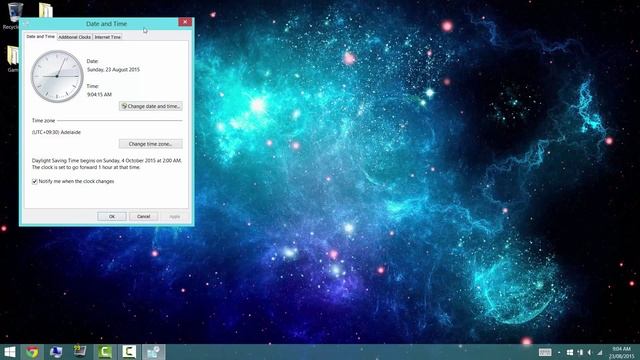This screenshot has height=360, width=640.
Task: Open the Windows Start button
Action: tap(9, 352)
